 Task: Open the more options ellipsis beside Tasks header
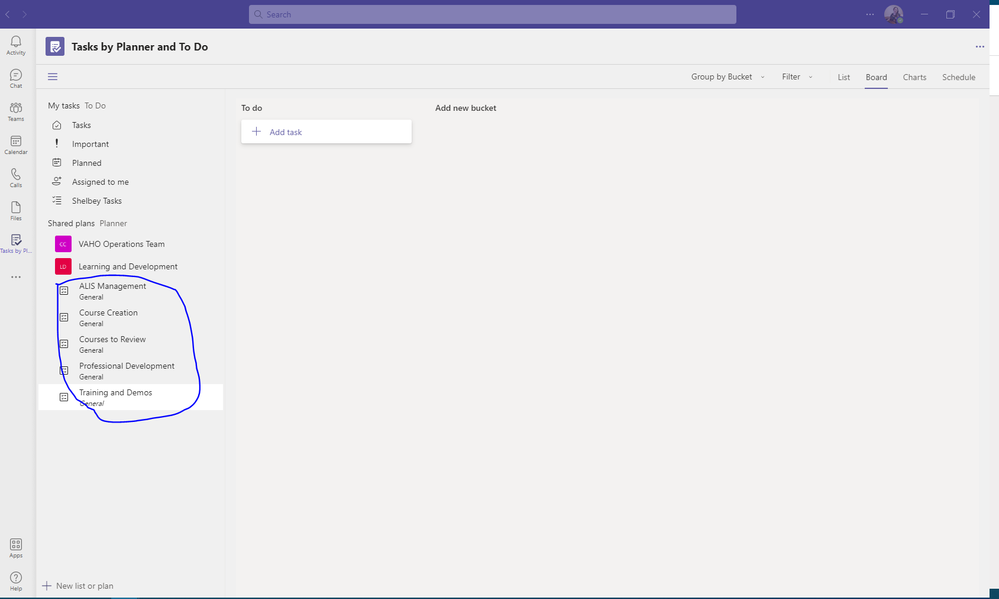tap(980, 47)
